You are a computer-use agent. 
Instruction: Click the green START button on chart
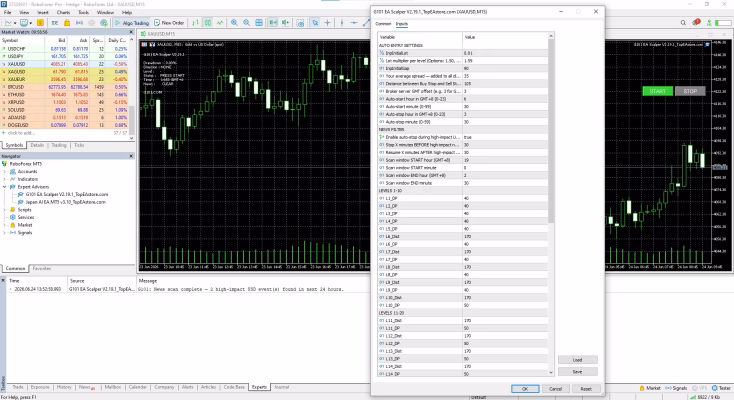[657, 91]
